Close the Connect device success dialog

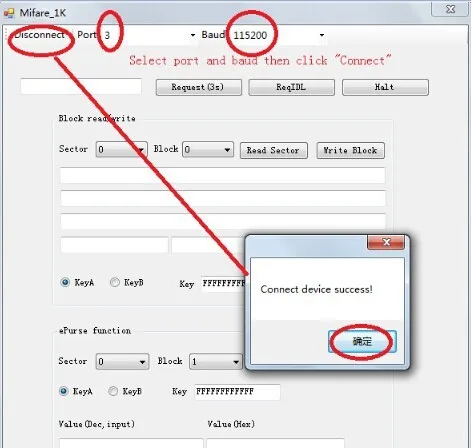click(386, 242)
